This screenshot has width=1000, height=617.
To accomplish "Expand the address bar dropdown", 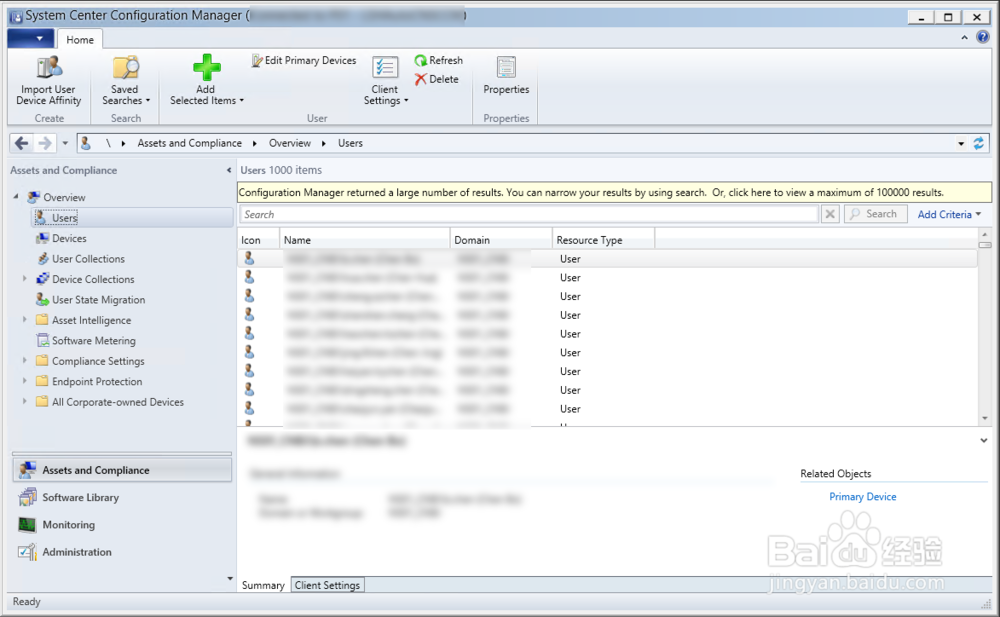I will tap(961, 144).
